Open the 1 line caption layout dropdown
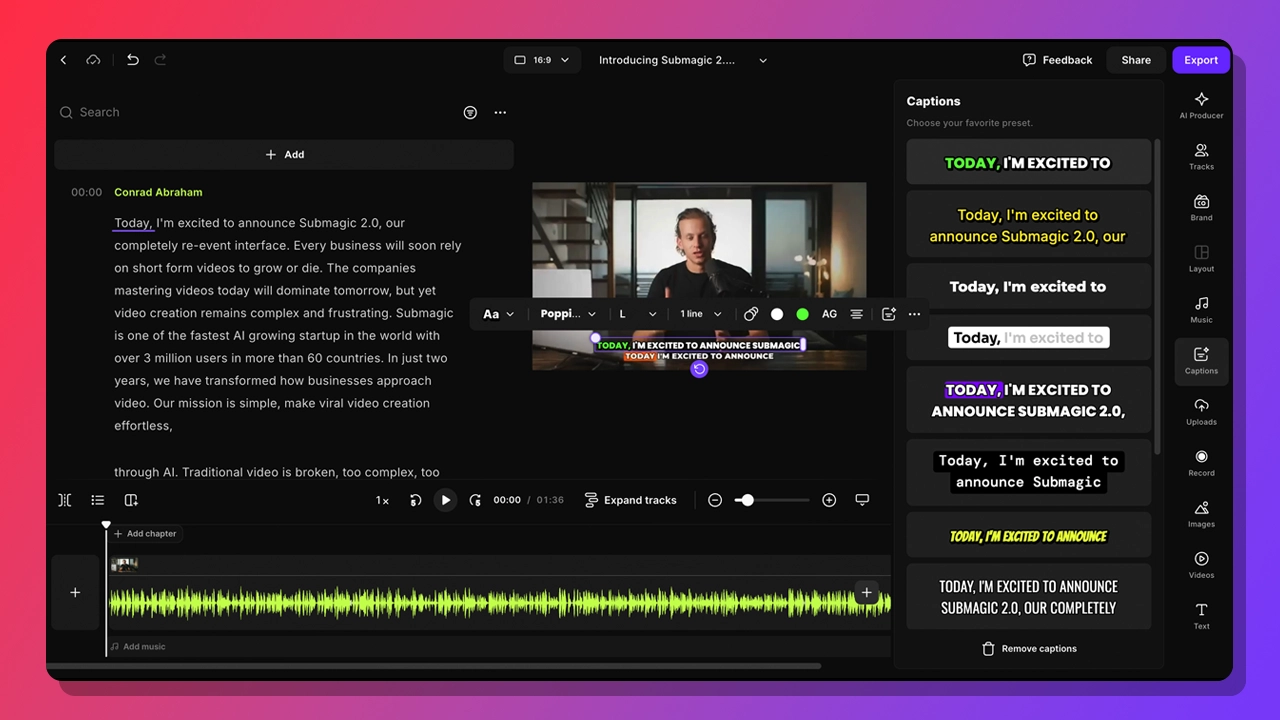Viewport: 1280px width, 720px height. [x=700, y=313]
